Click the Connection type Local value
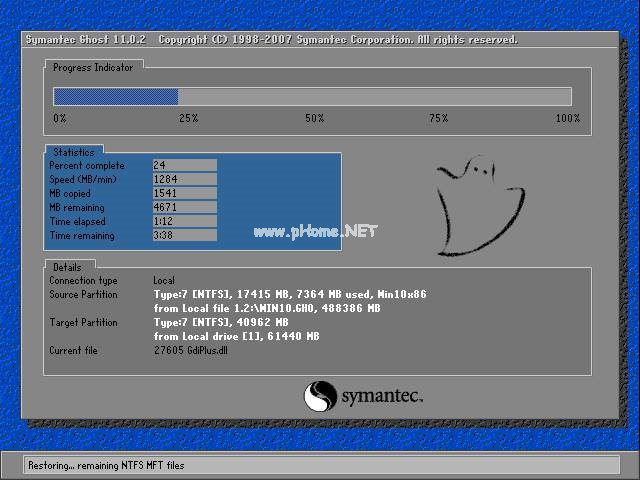The height and width of the screenshot is (480, 640). point(164,281)
